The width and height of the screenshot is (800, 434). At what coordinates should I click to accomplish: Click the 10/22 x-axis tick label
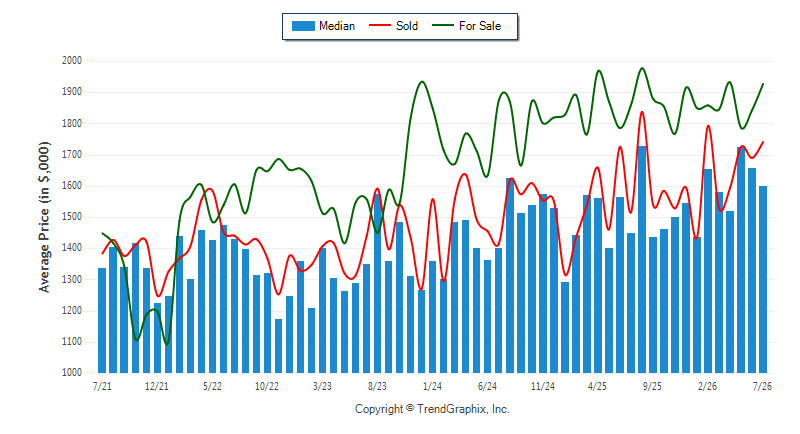pyautogui.click(x=267, y=386)
